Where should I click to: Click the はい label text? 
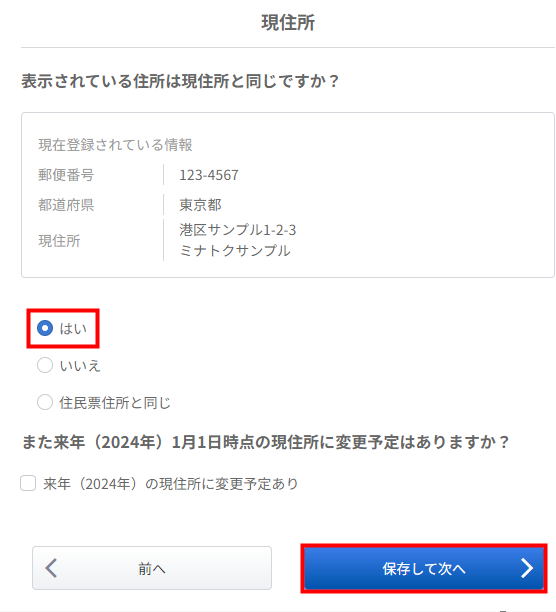[73, 329]
